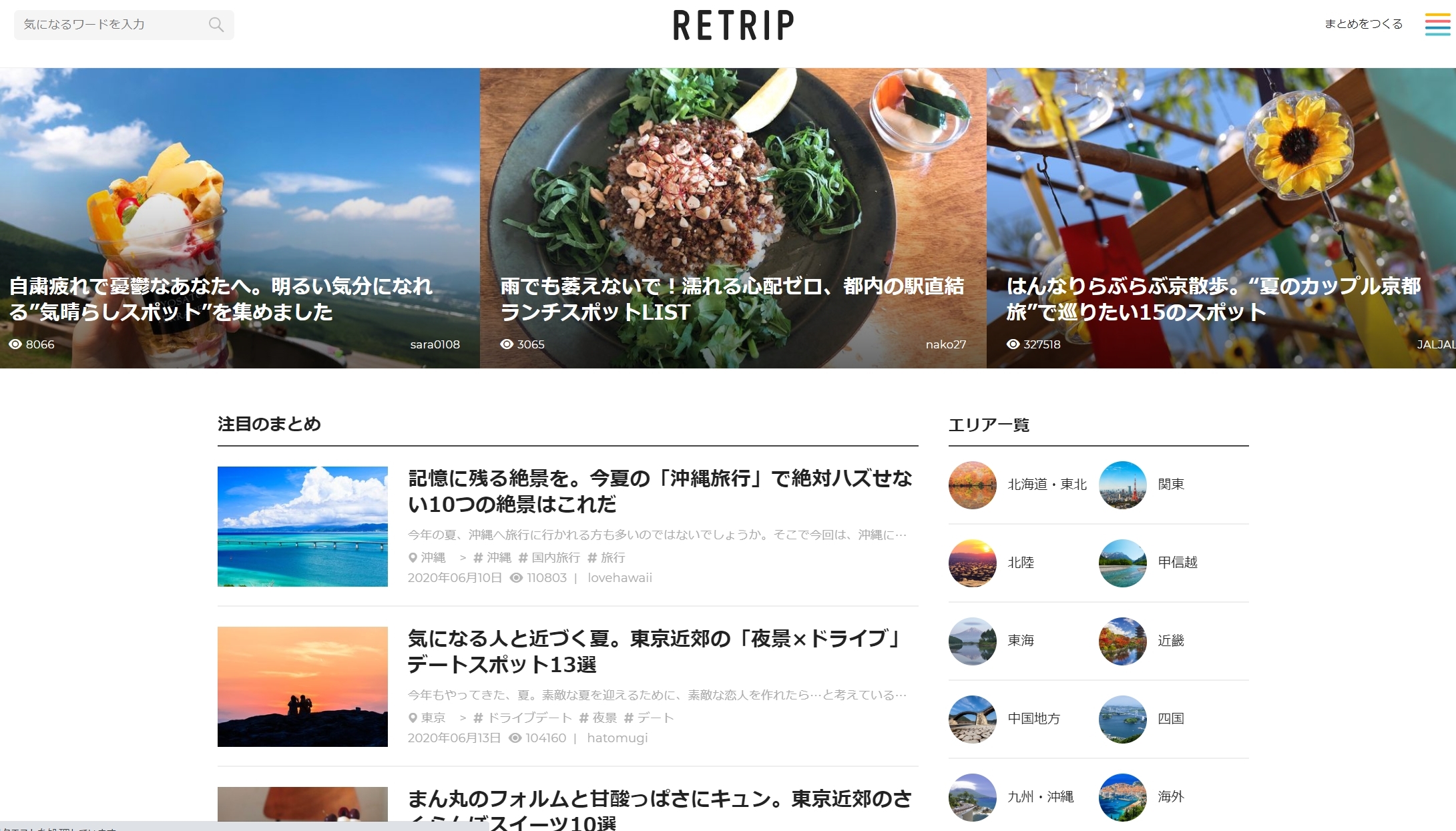Screen dimensions: 1456x831
Task: Choose the 甲信越 area circle icon
Action: [1122, 563]
